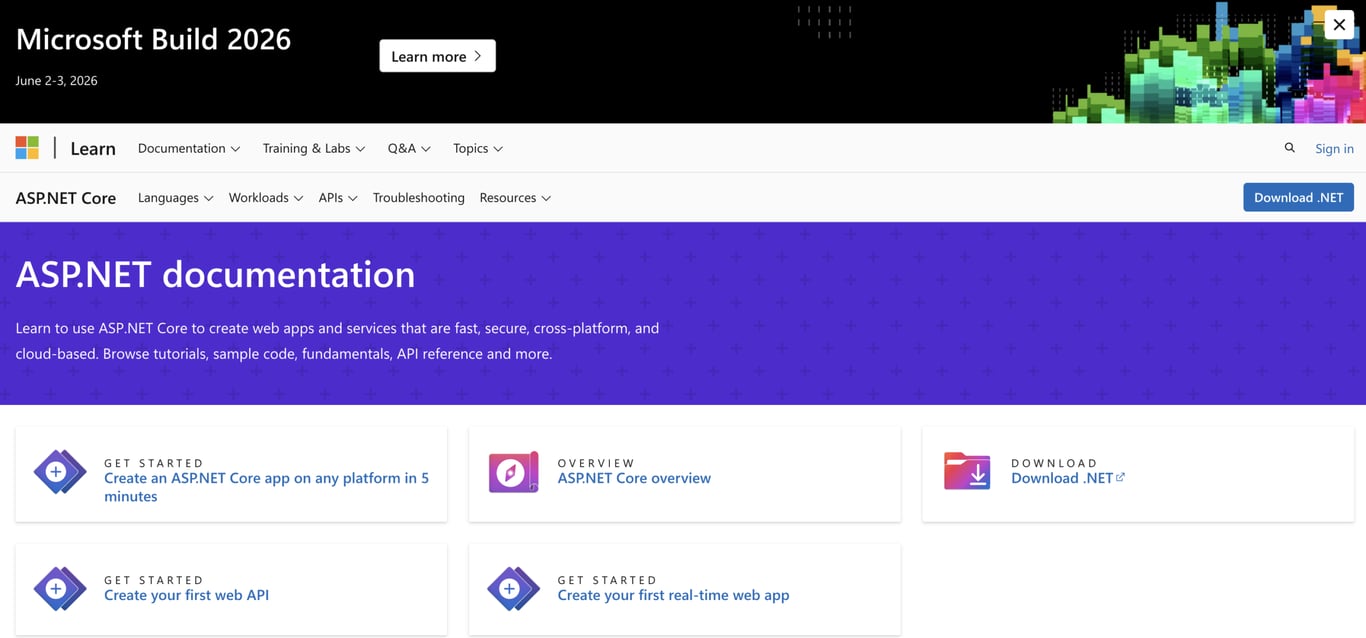Click the Sign in link
This screenshot has width=1366, height=638.
(1334, 148)
